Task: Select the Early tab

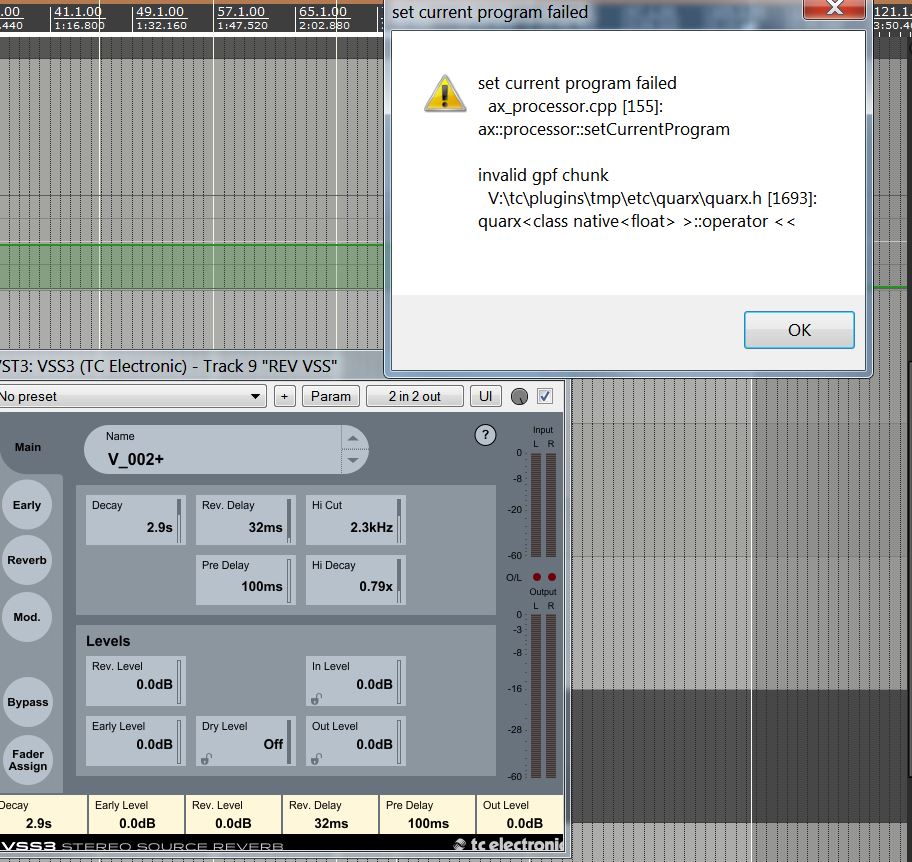Action: 27,505
